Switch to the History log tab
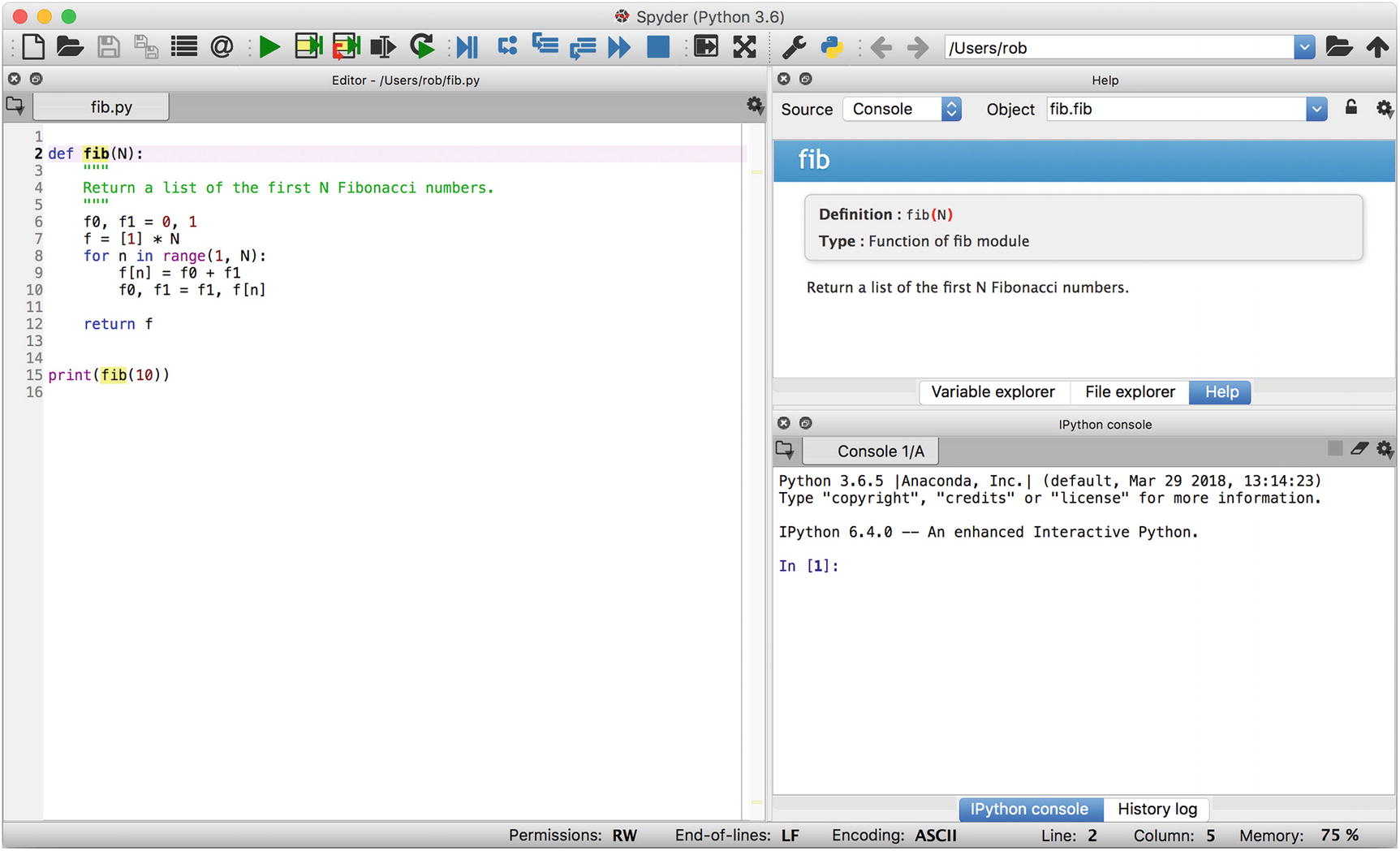1400x851 pixels. click(1157, 810)
